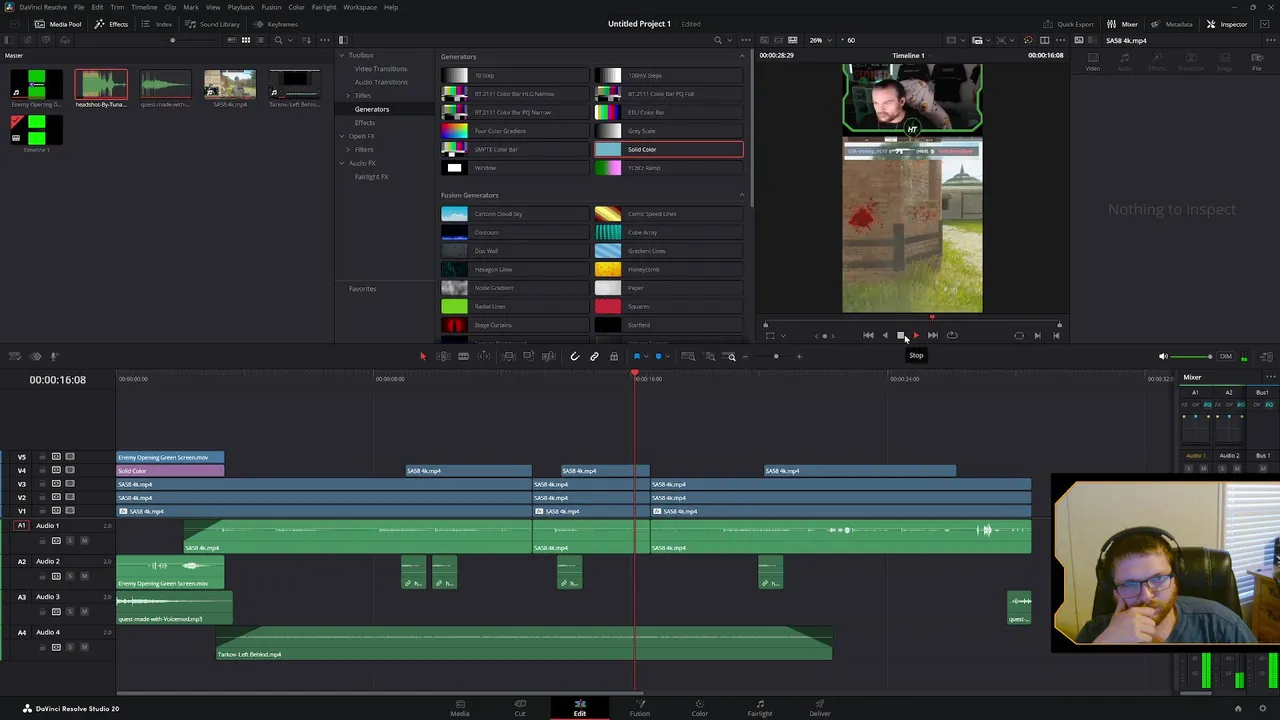This screenshot has height=720, width=1280.
Task: Toggle the position lock padlock icon
Action: pyautogui.click(x=614, y=356)
